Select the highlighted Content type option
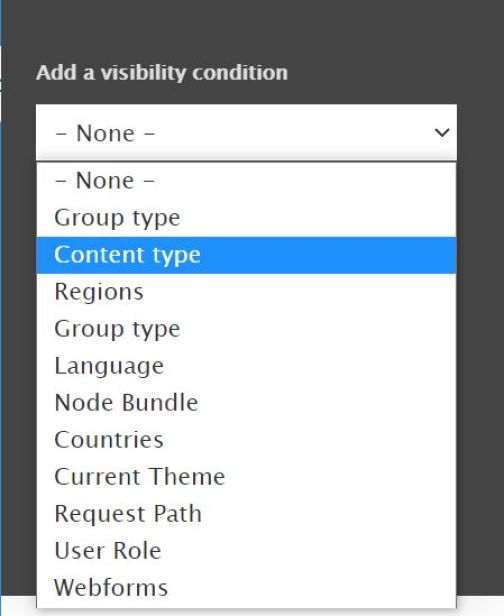 [x=246, y=255]
